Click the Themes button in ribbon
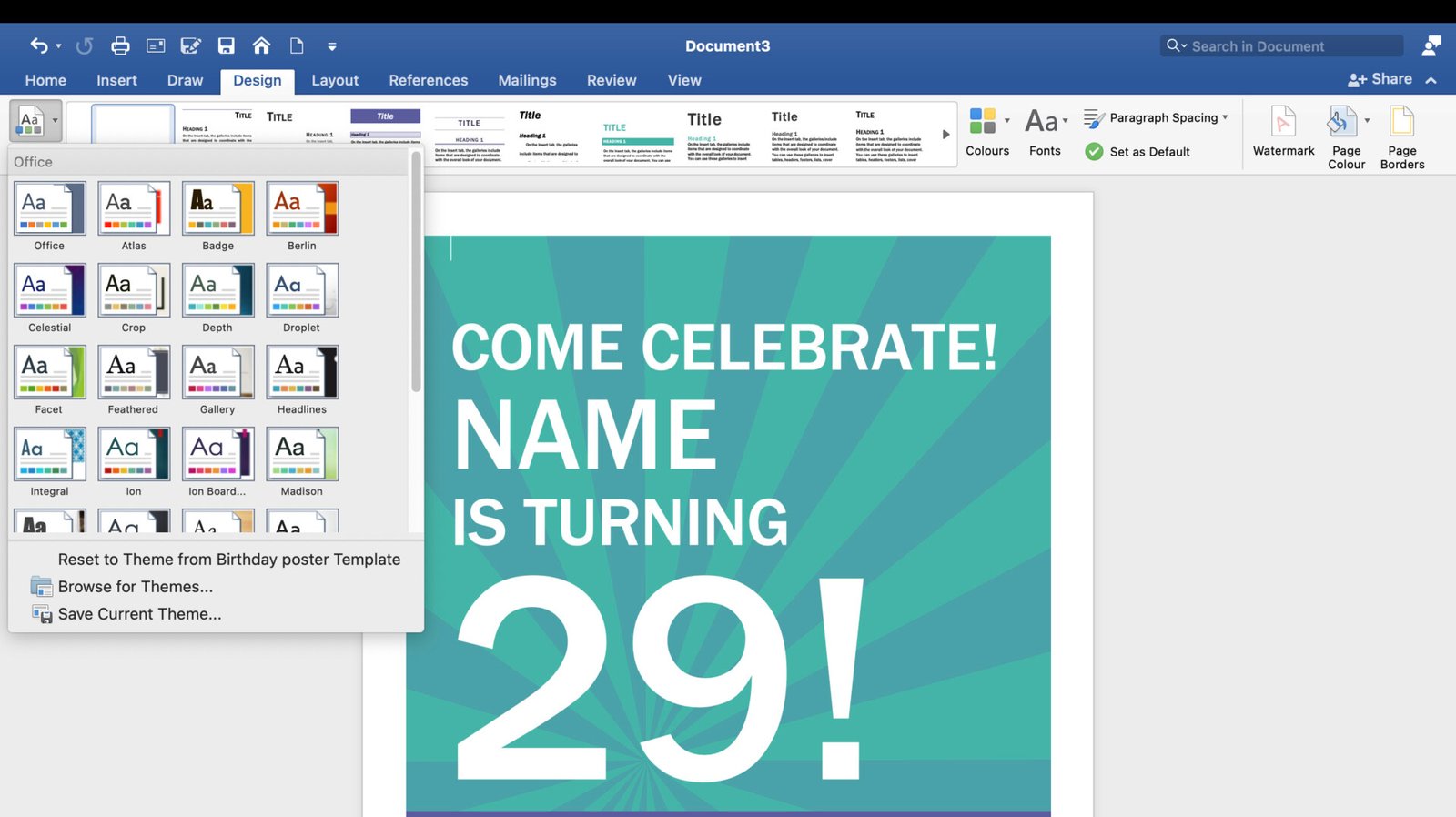Viewport: 1456px width, 817px height. pyautogui.click(x=35, y=120)
